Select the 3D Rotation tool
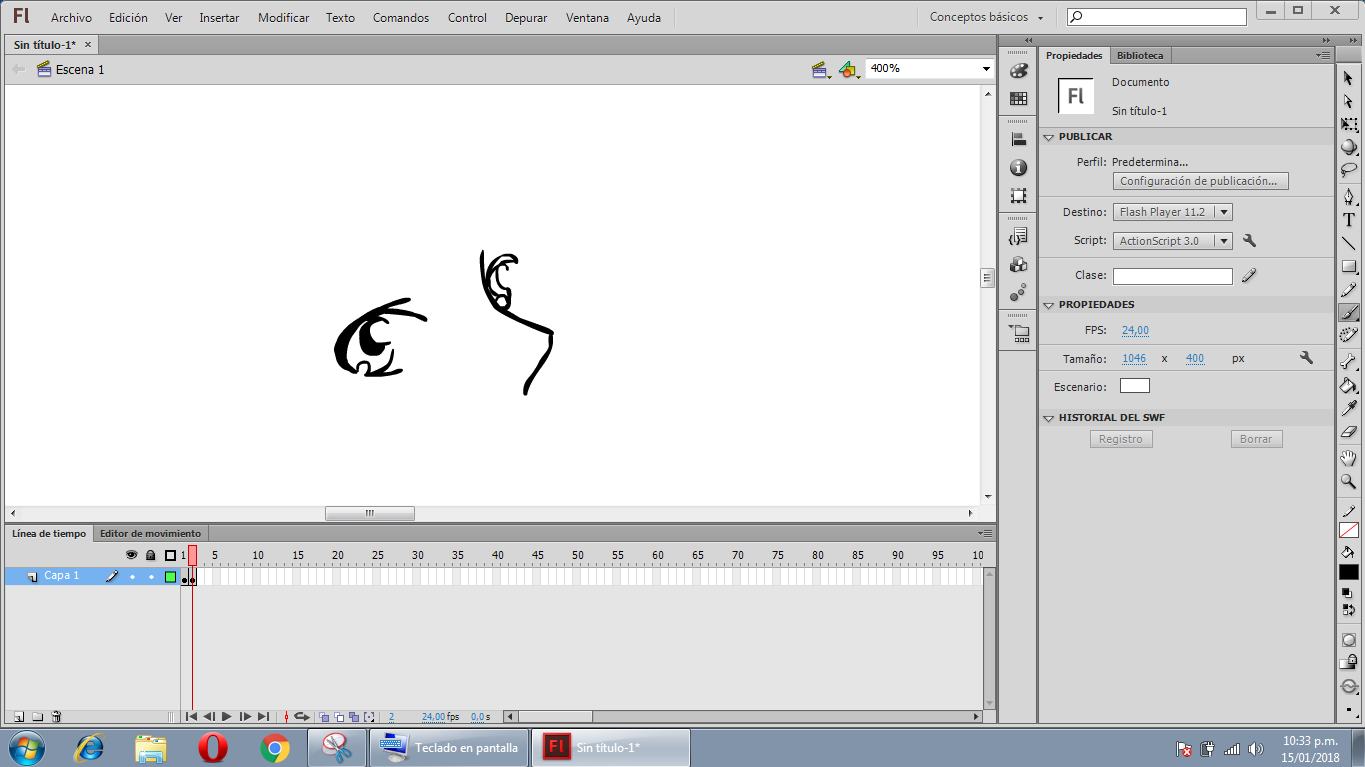1365x767 pixels. tap(1349, 147)
